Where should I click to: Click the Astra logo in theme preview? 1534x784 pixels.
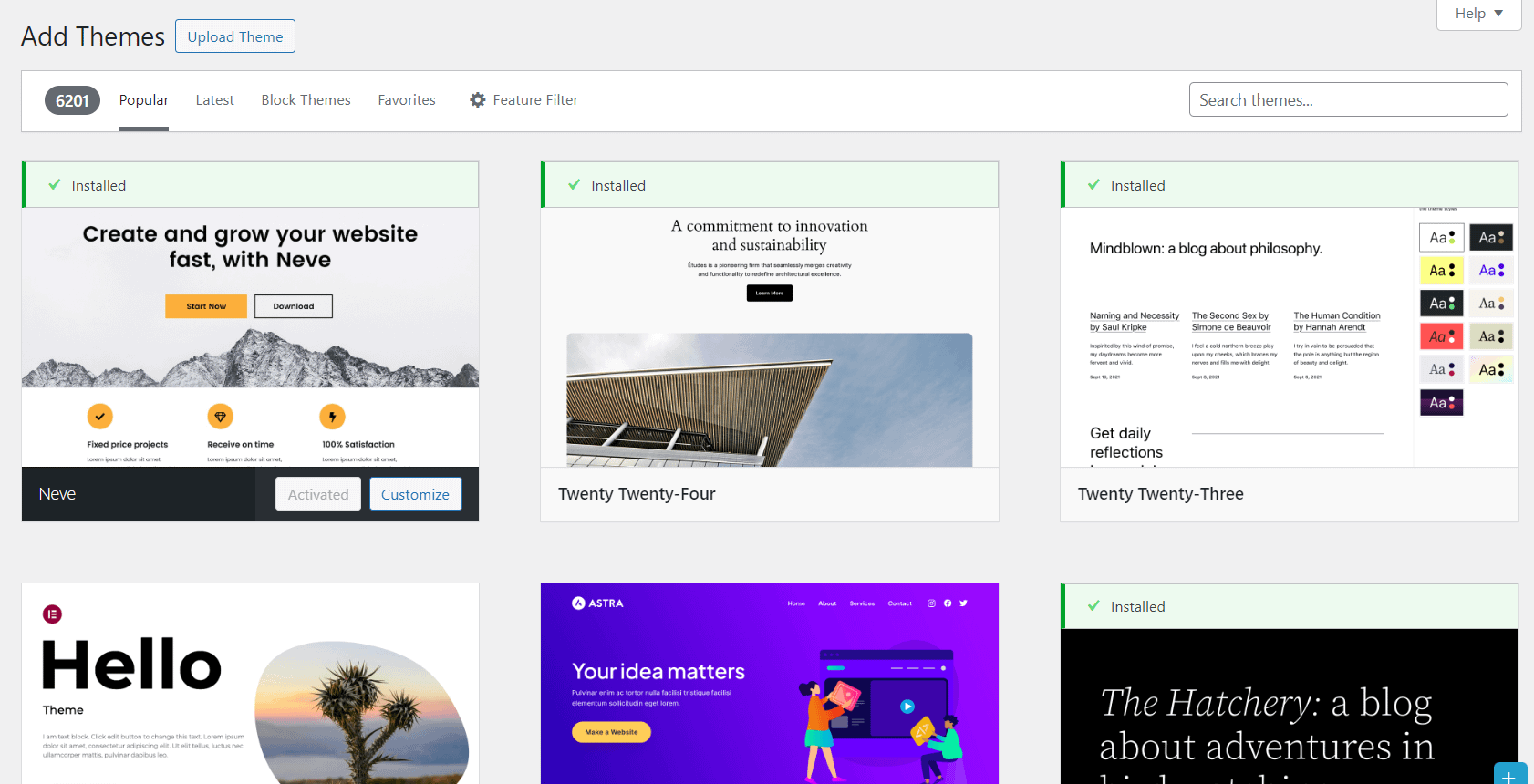(x=597, y=603)
